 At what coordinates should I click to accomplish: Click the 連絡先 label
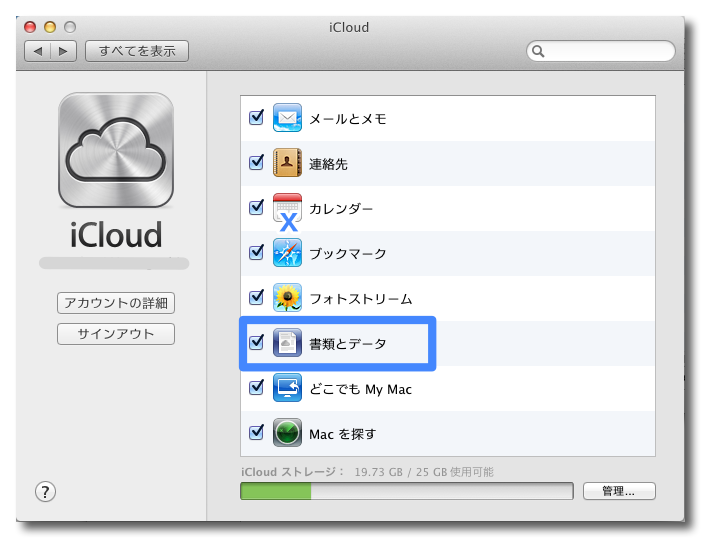tap(328, 164)
